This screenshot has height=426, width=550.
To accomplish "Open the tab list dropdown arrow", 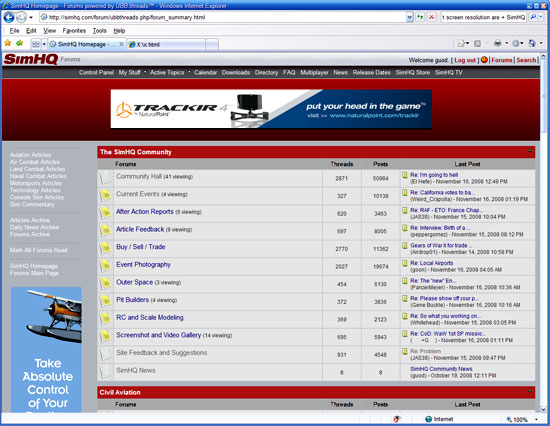I will [44, 44].
